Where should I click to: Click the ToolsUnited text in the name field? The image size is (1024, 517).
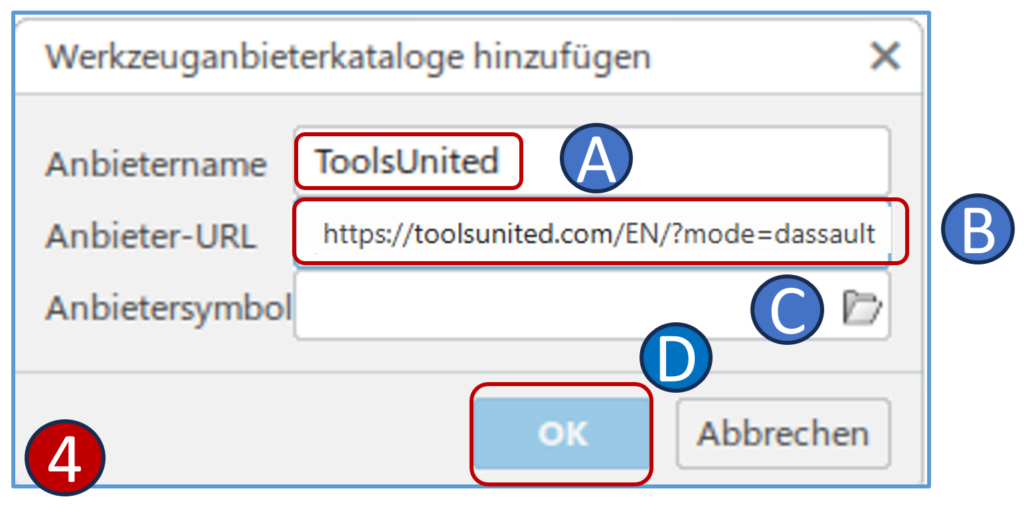[x=407, y=161]
